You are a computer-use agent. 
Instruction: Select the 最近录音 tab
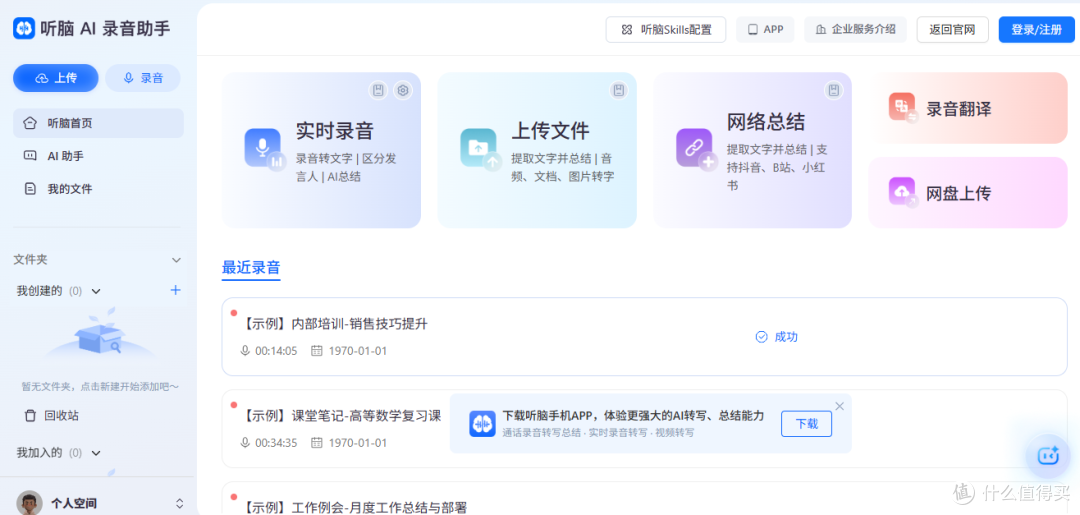tap(251, 269)
